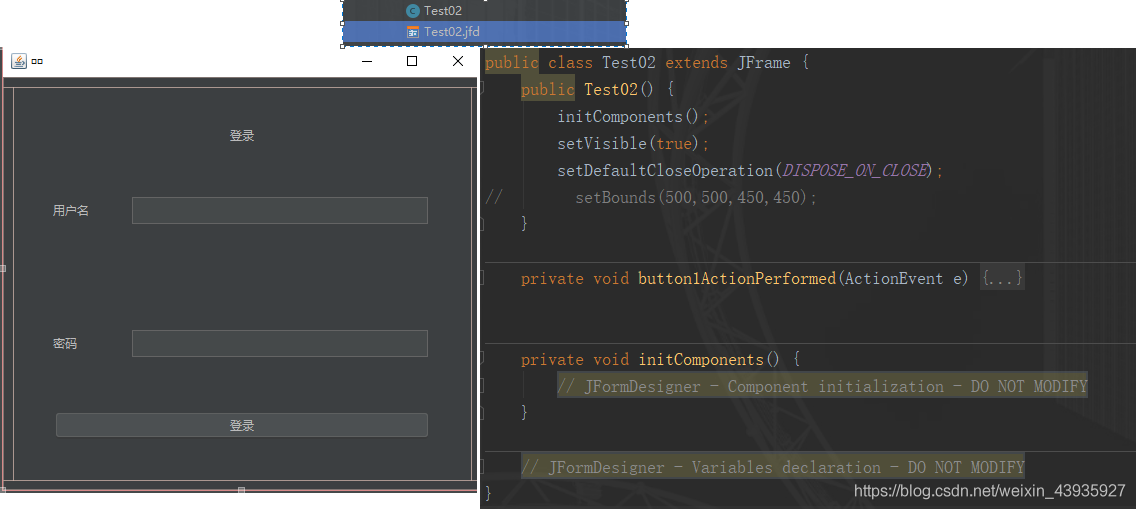Open the blog.csdn.net watermark link
This screenshot has height=510, width=1136.
coord(989,491)
